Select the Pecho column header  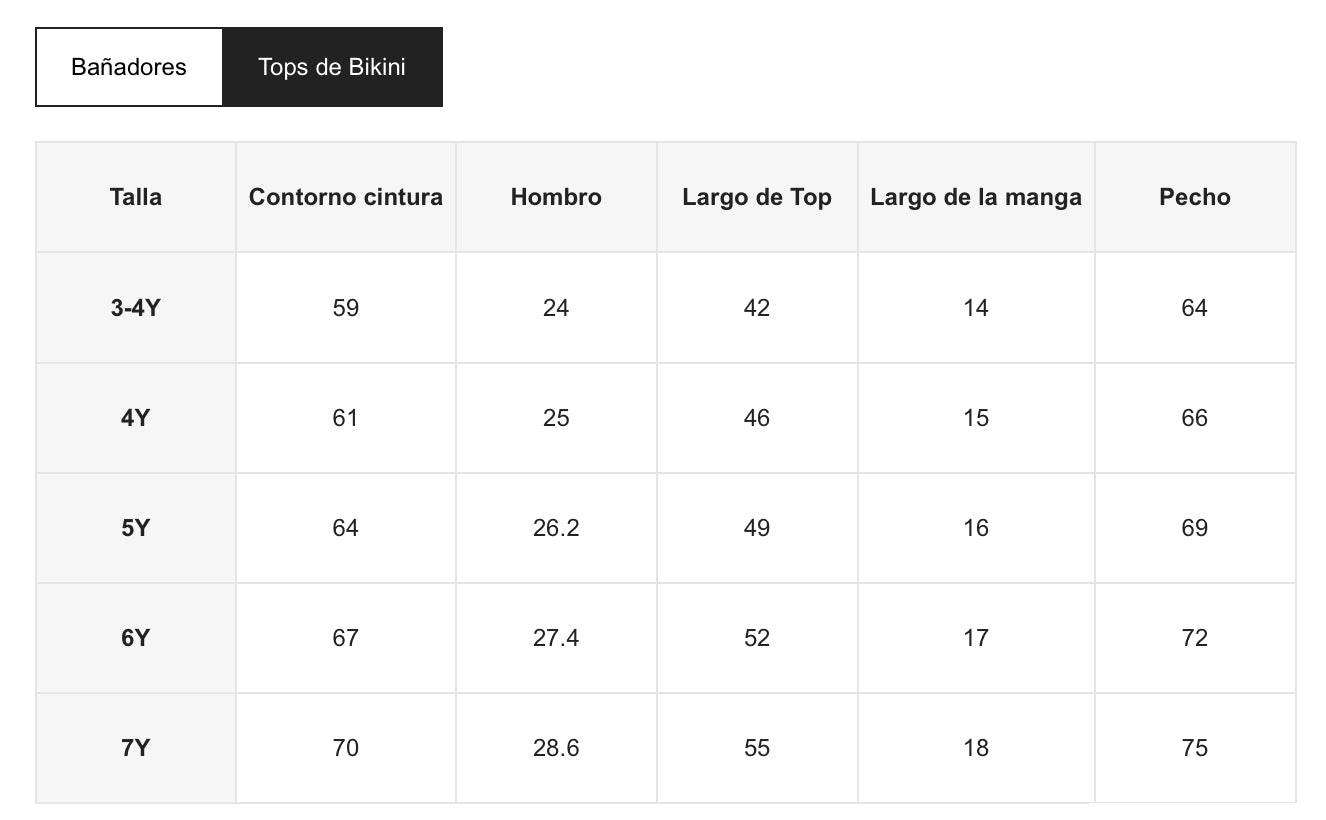pos(1195,197)
